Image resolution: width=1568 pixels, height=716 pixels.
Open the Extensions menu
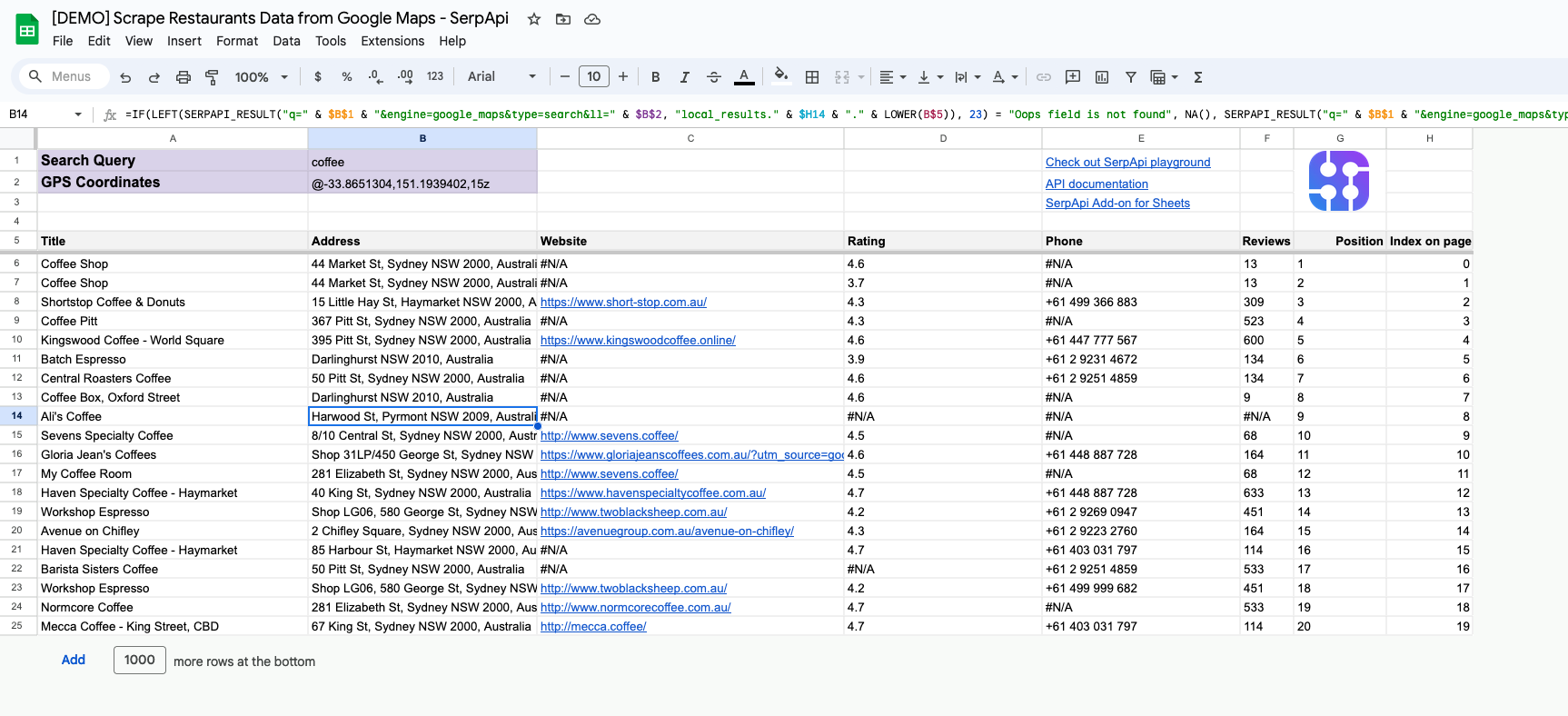pyautogui.click(x=392, y=41)
